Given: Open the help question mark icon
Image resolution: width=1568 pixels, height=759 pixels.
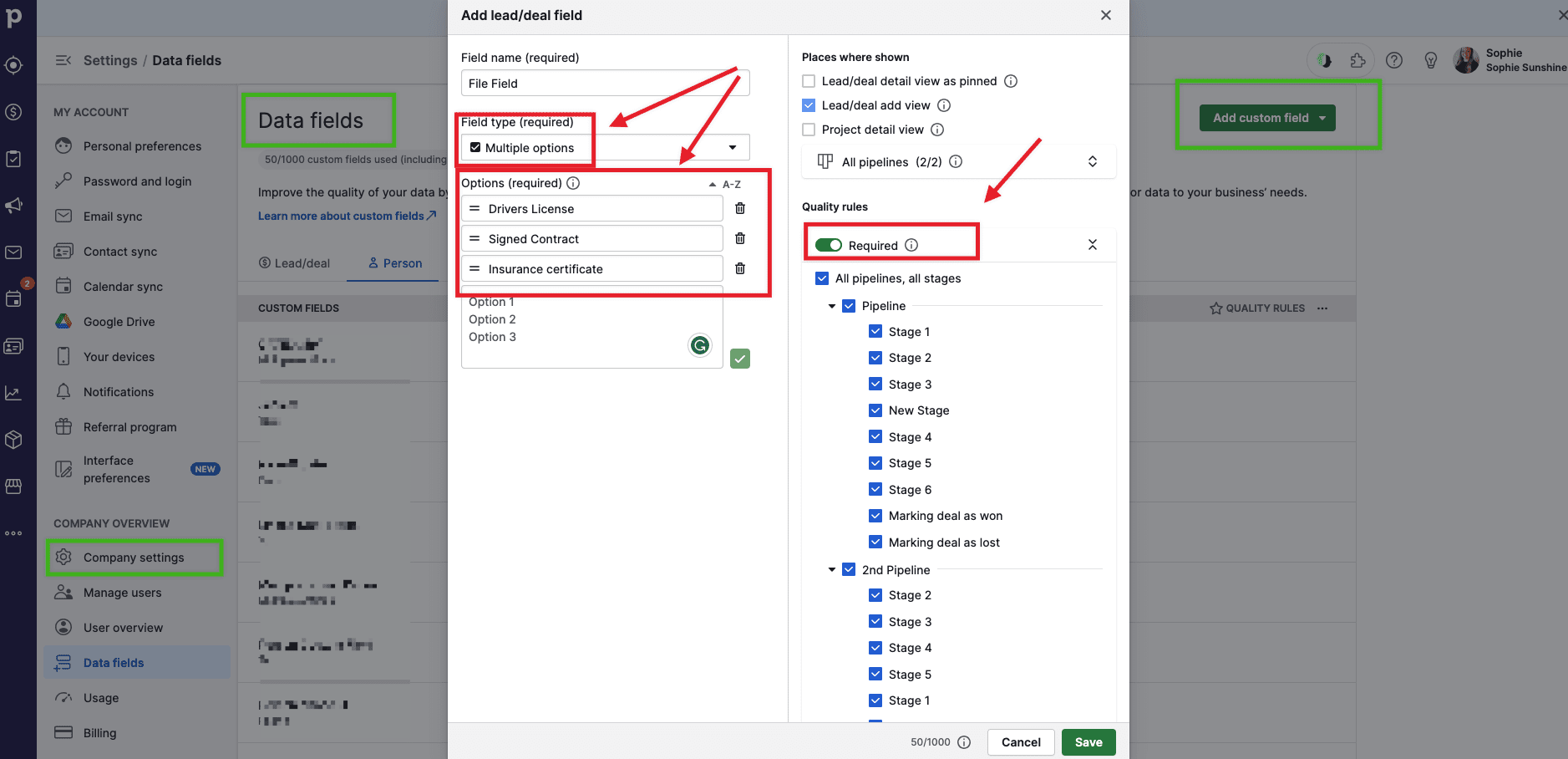Looking at the screenshot, I should click(x=1393, y=60).
